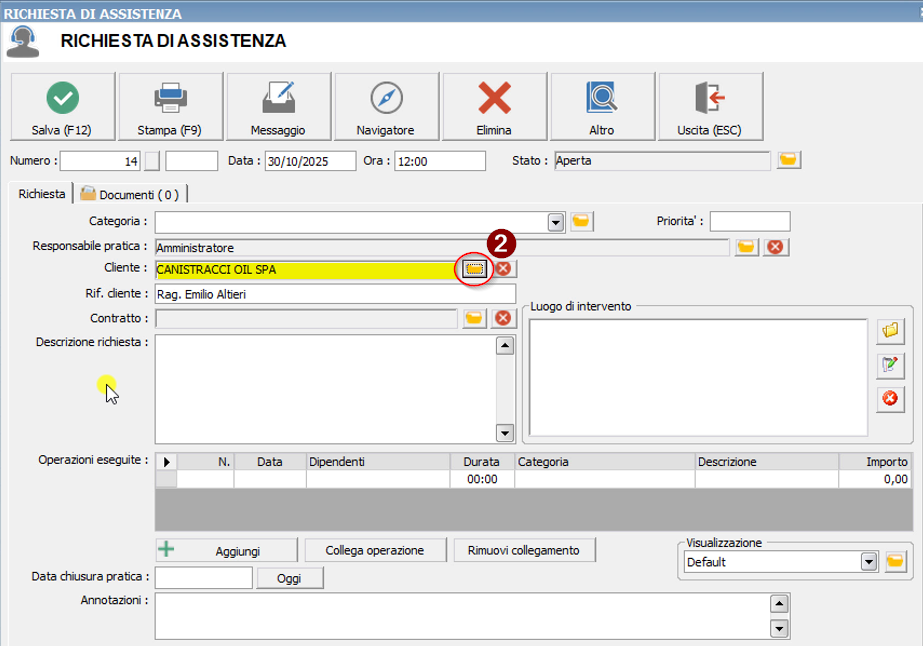Viewport: 923px width, 646px height.
Task: Open the Altro search options
Action: pyautogui.click(x=602, y=107)
